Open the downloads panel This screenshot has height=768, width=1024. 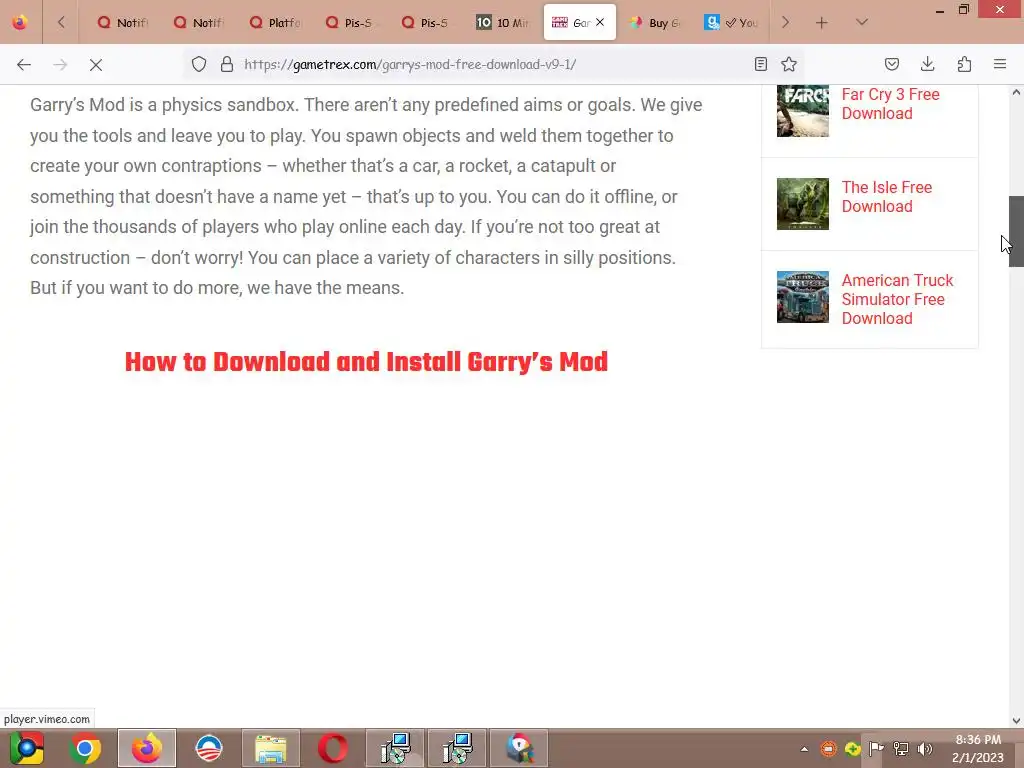[927, 64]
